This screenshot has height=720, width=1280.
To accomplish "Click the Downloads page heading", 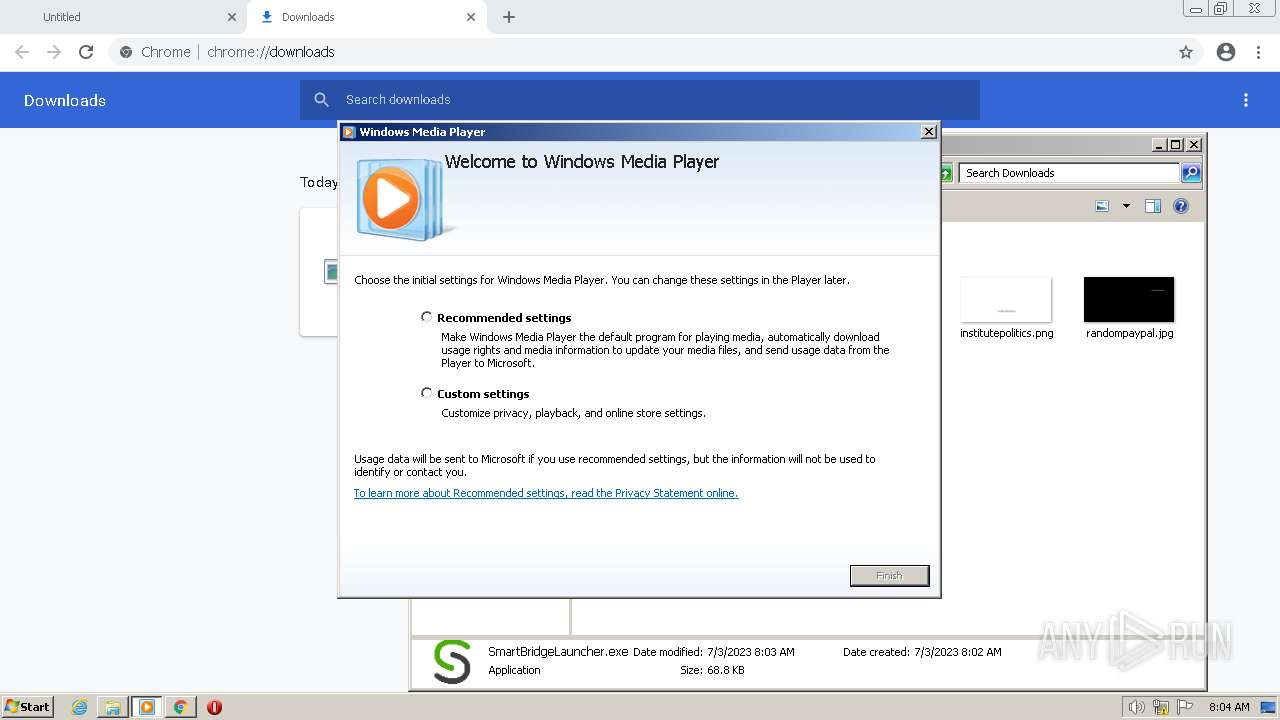I will (x=65, y=100).
